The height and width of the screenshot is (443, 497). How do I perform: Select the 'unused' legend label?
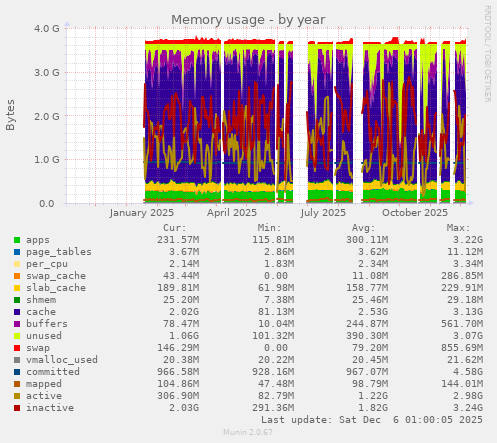point(44,336)
